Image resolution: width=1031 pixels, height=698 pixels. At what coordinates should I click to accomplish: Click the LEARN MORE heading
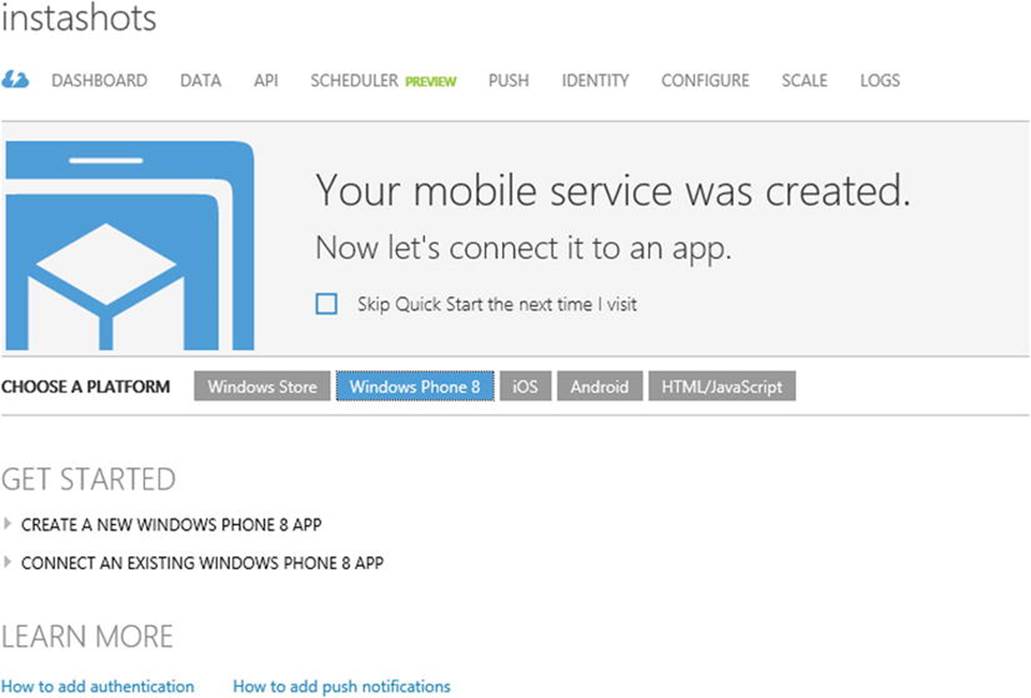tap(87, 636)
